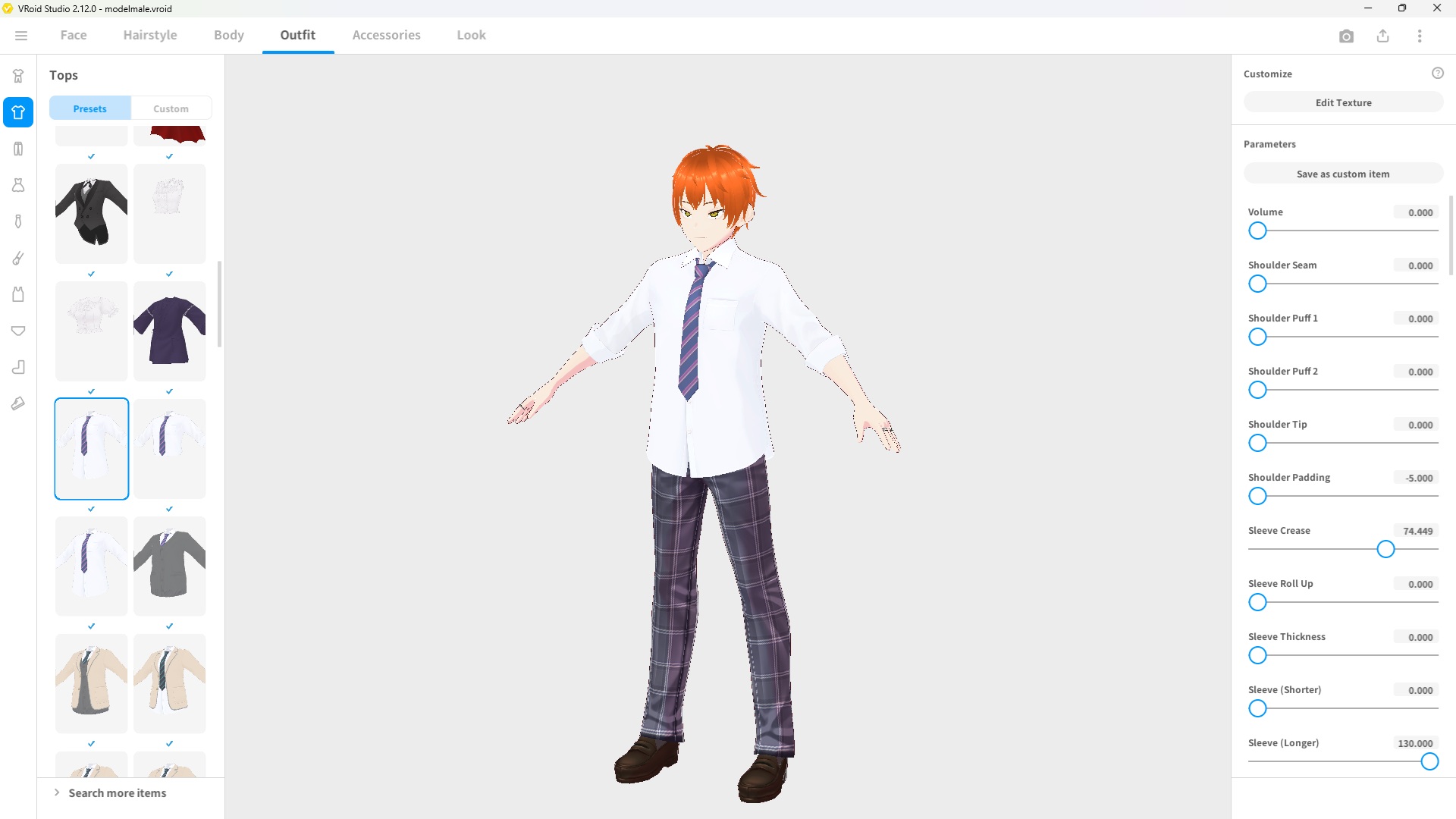Switch the items filter to Custom
Screen dimensions: 1456x819
coord(171,108)
